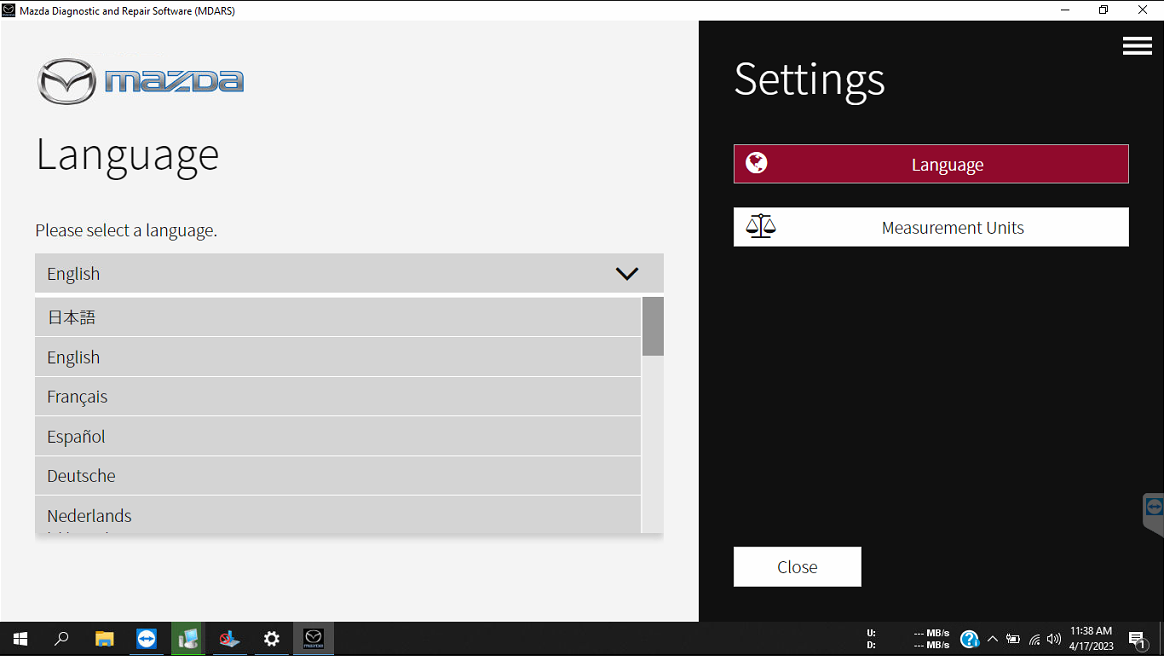Pick Deutsche from the language dropdown
The height and width of the screenshot is (656, 1164).
tap(338, 476)
